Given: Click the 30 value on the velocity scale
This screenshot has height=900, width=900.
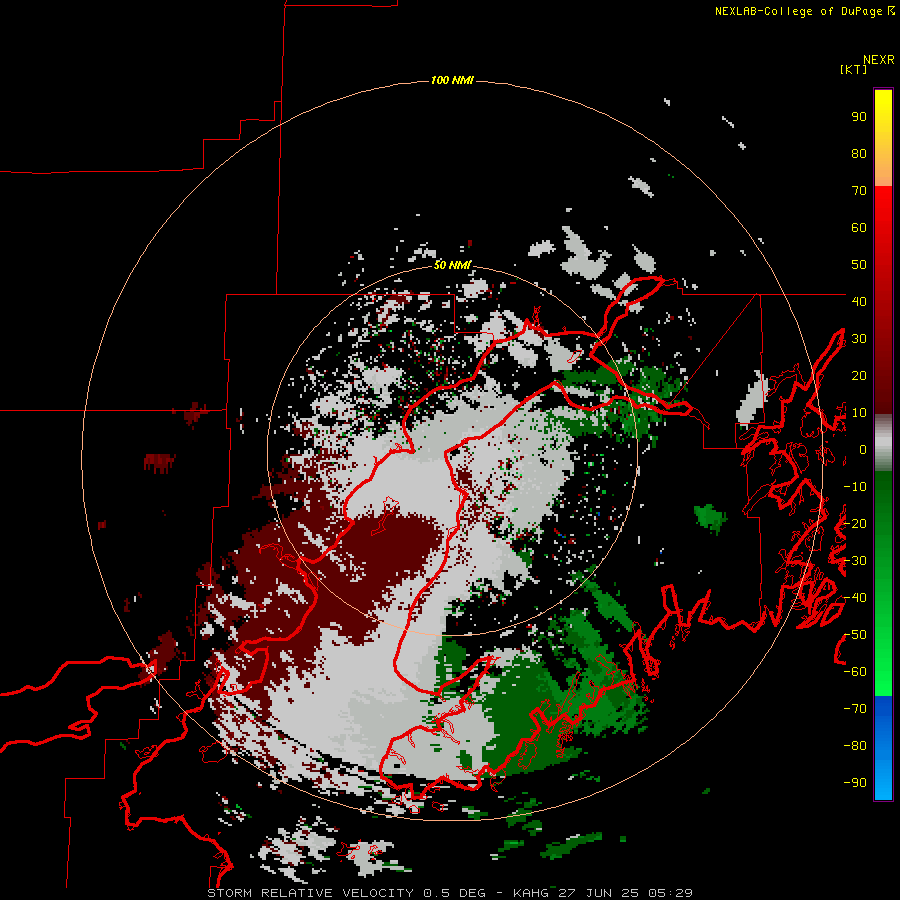Looking at the screenshot, I should 859,339.
